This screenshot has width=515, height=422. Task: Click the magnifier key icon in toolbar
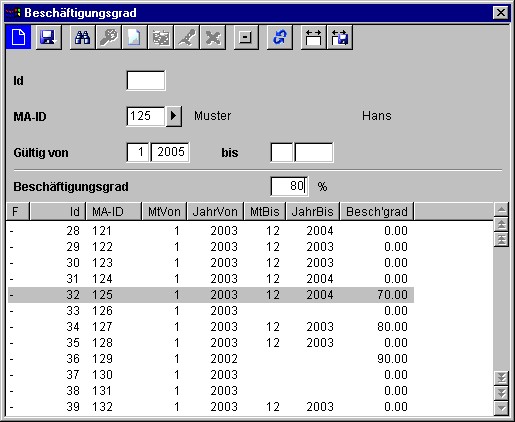tap(109, 37)
